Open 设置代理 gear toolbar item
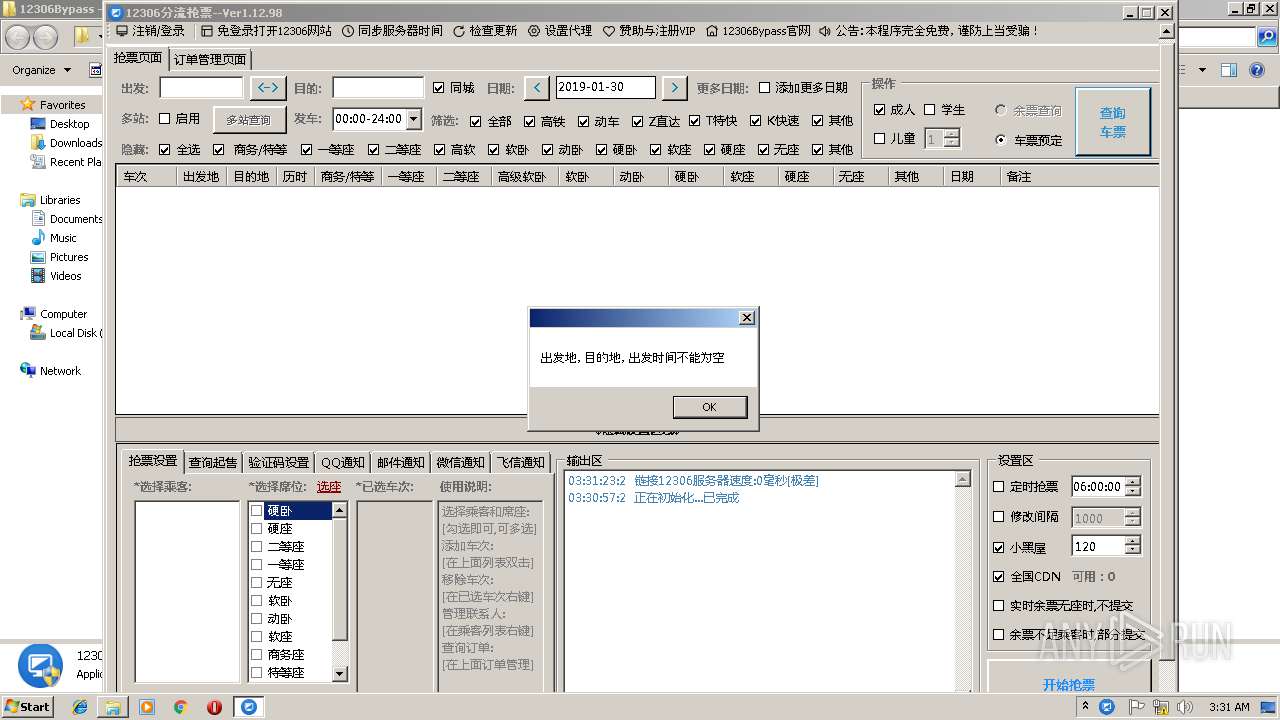 click(560, 31)
